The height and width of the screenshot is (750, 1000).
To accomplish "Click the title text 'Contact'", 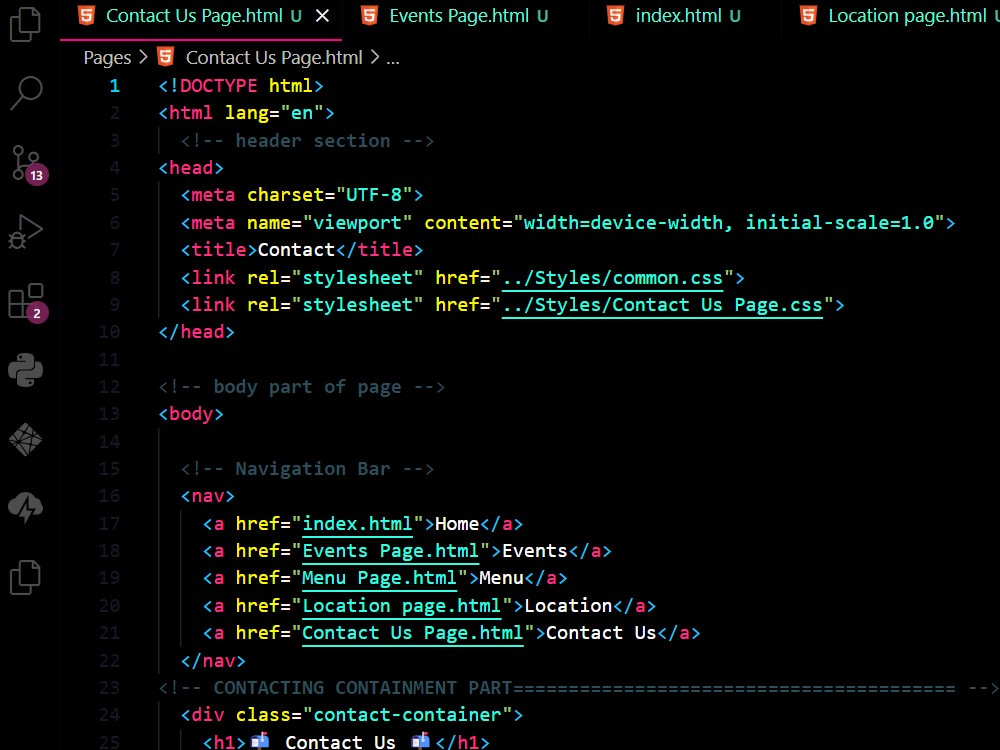I will pyautogui.click(x=296, y=250).
